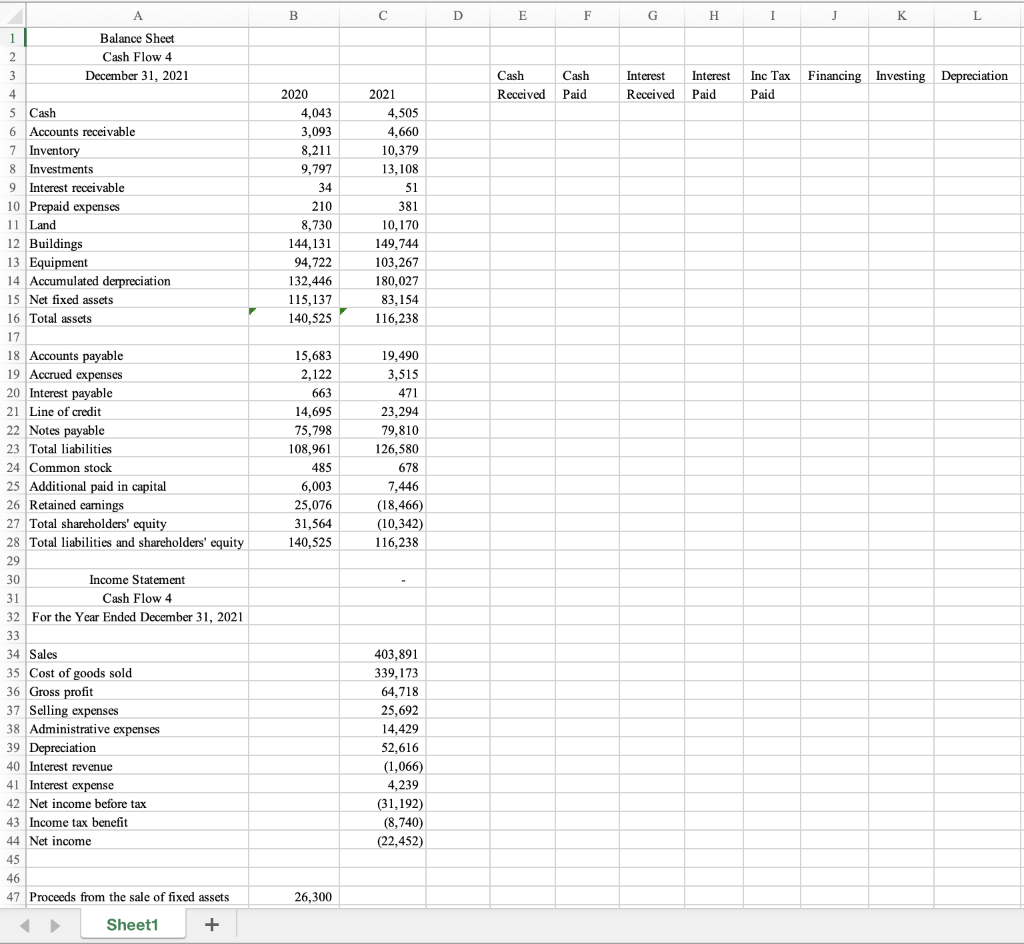The image size is (1024, 944).
Task: Click Additional paid in capital label
Action: [98, 486]
